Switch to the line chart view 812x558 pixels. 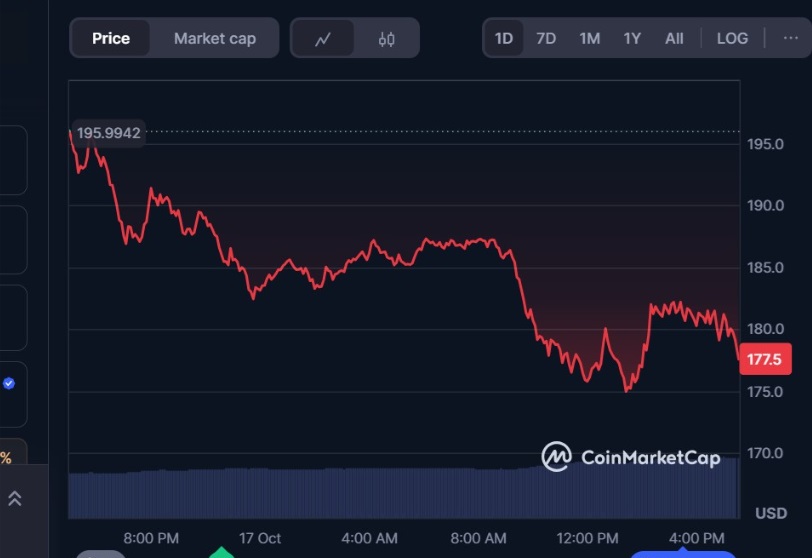323,39
